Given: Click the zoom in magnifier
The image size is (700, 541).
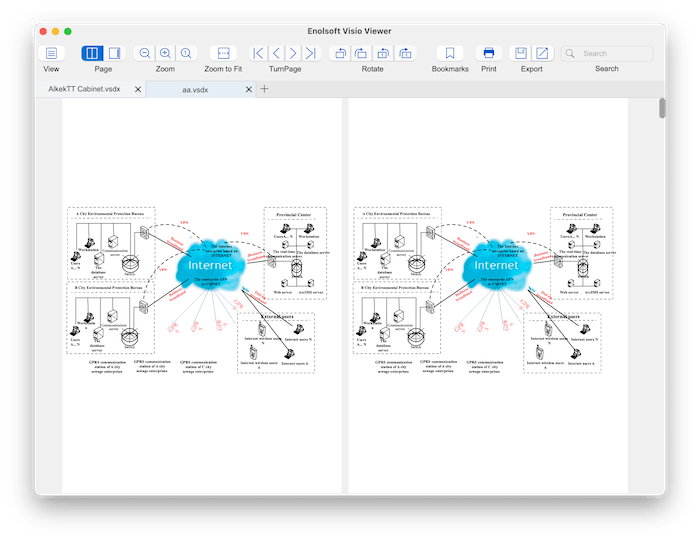Looking at the screenshot, I should 165,53.
